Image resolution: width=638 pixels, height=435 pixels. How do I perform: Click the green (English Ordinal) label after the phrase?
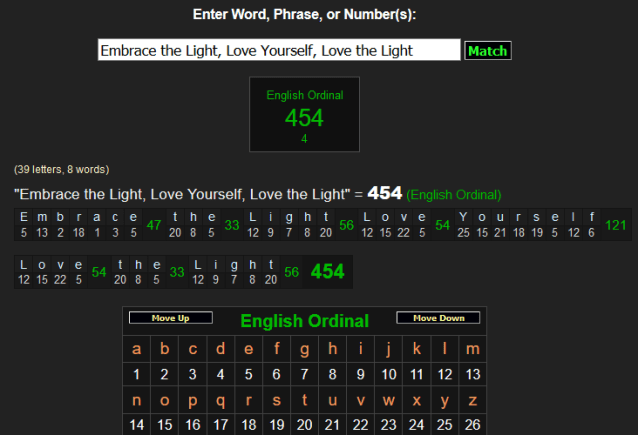coord(454,194)
